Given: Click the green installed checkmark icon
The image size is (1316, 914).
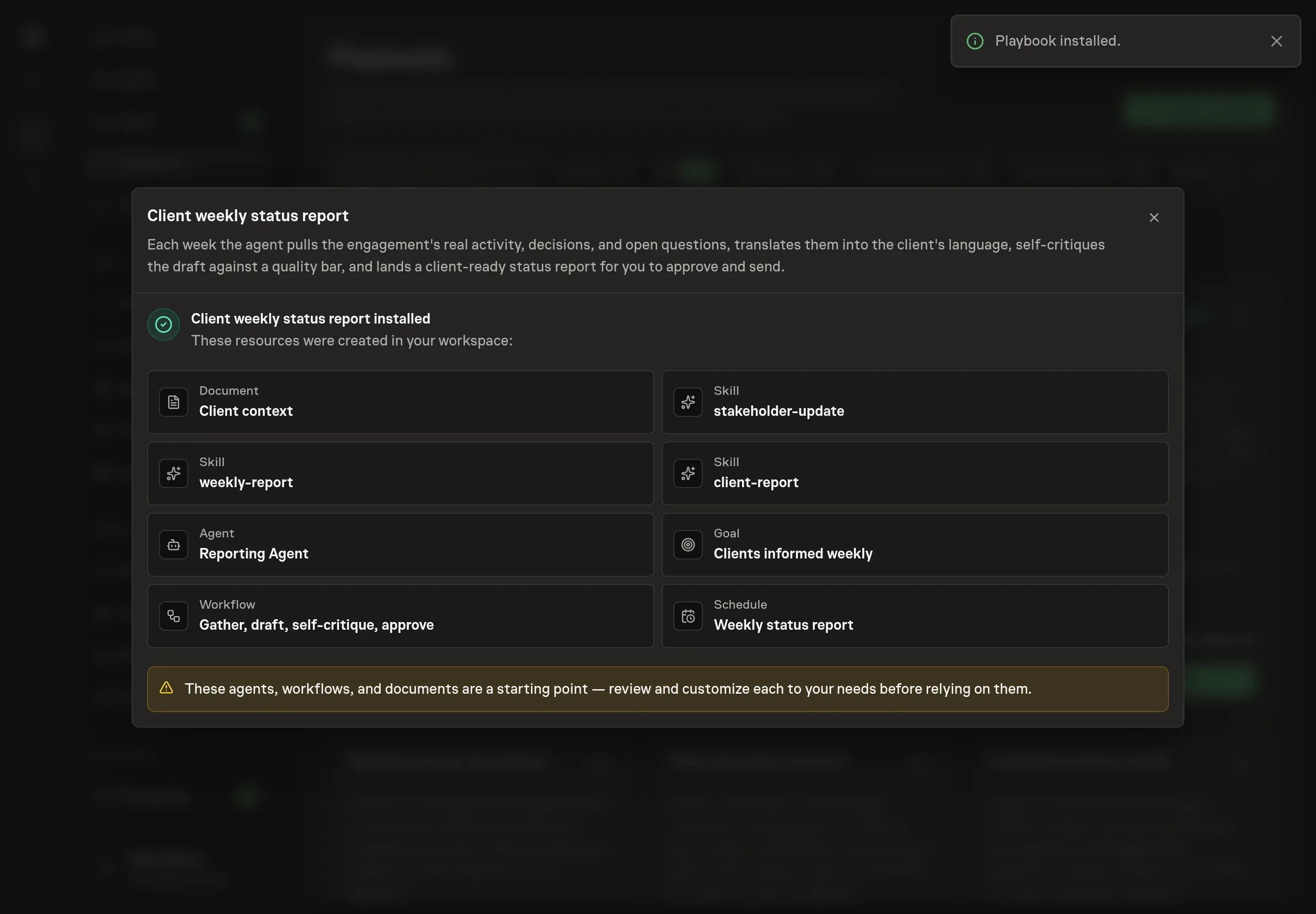Looking at the screenshot, I should [x=163, y=325].
